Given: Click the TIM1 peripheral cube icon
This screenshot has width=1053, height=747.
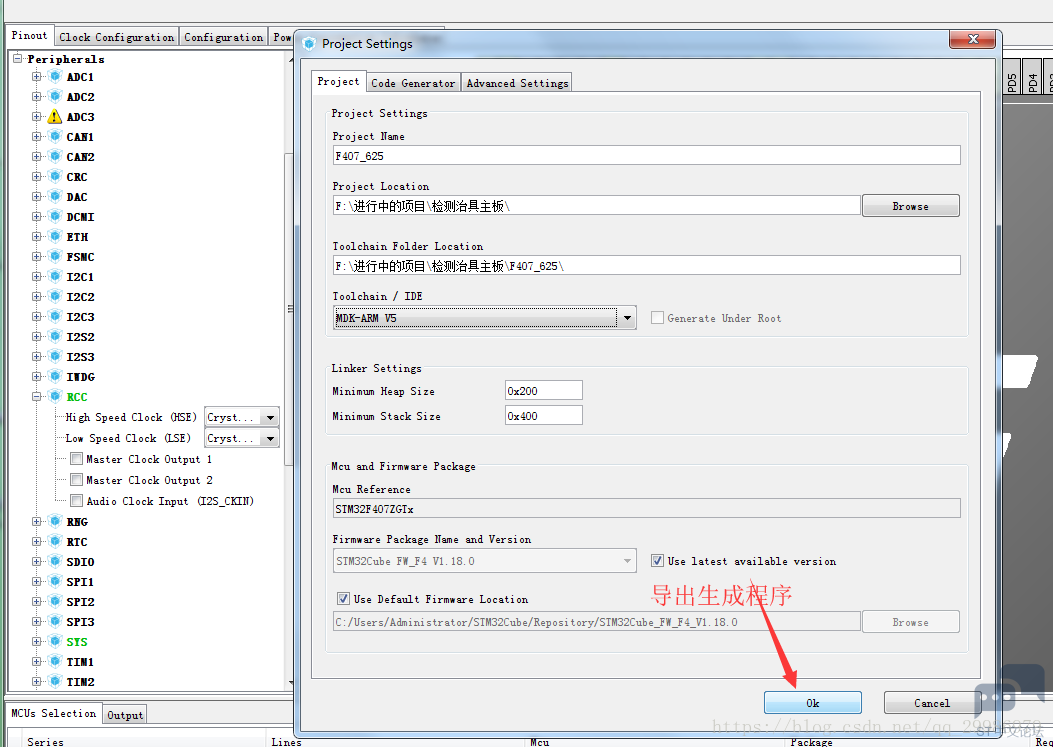Looking at the screenshot, I should 55,661.
